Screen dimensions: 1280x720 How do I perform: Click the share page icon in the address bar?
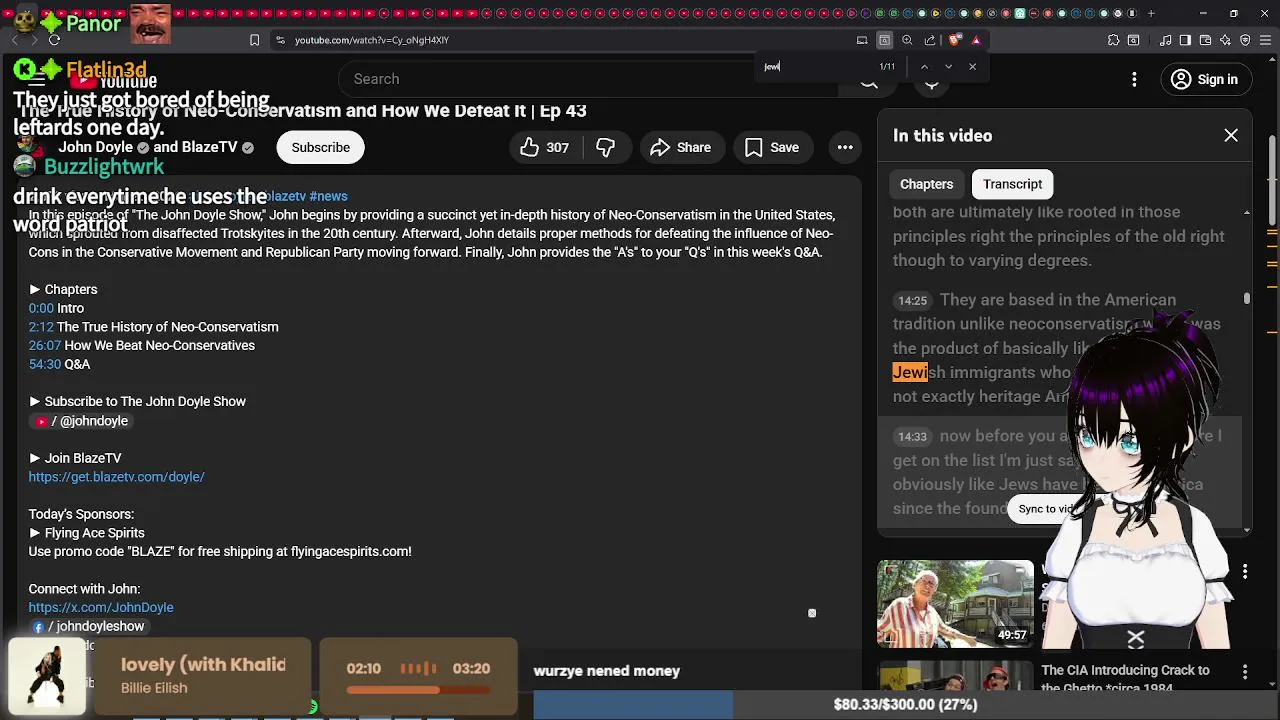click(x=930, y=40)
